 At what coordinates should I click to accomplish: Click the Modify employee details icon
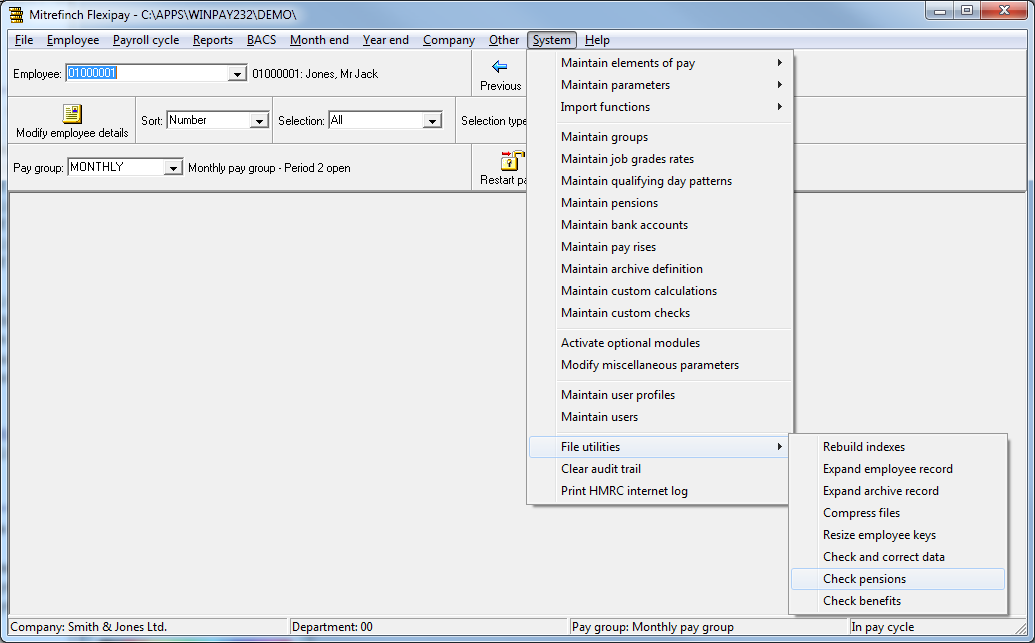point(72,114)
